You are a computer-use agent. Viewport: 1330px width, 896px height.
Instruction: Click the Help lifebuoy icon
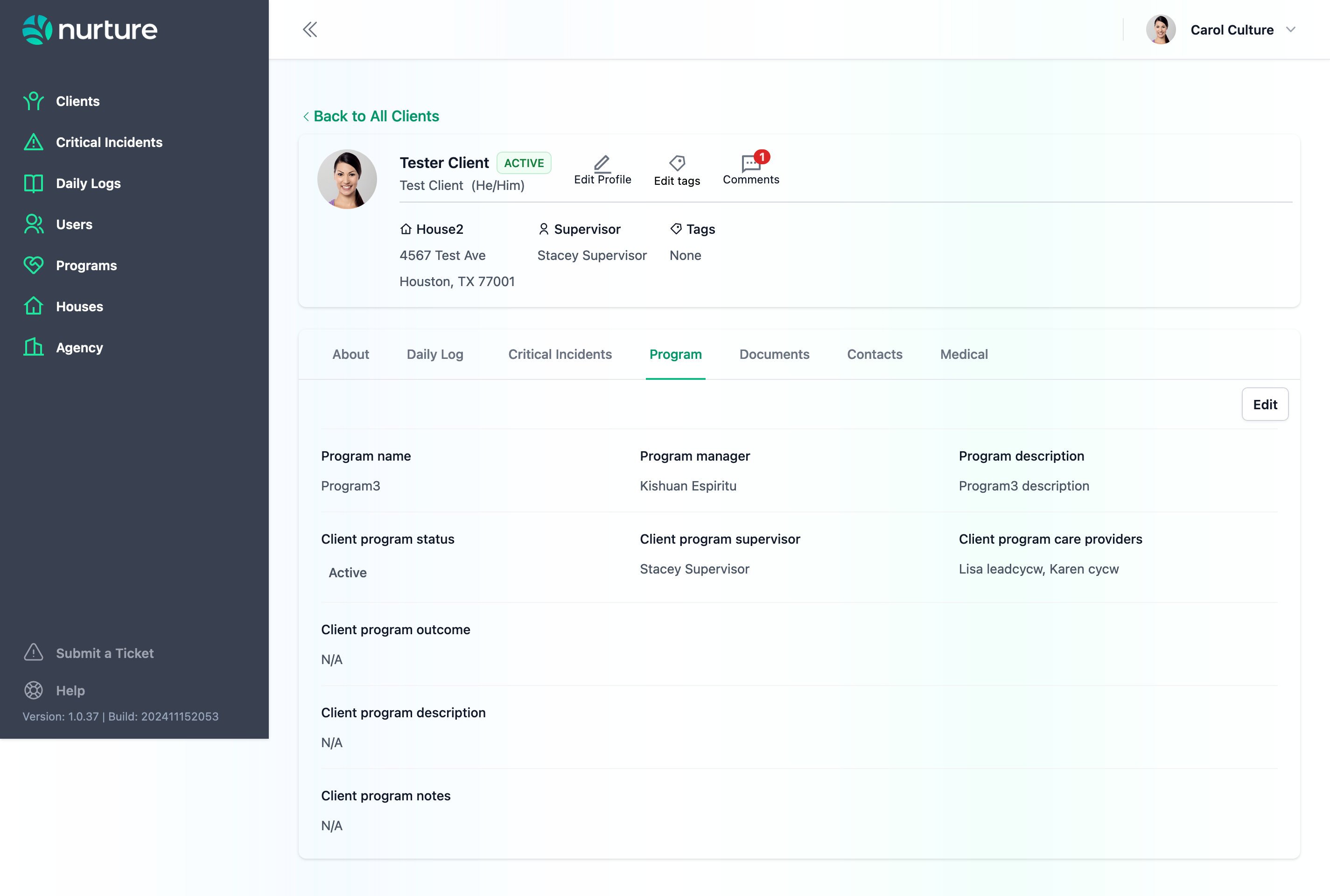click(33, 690)
